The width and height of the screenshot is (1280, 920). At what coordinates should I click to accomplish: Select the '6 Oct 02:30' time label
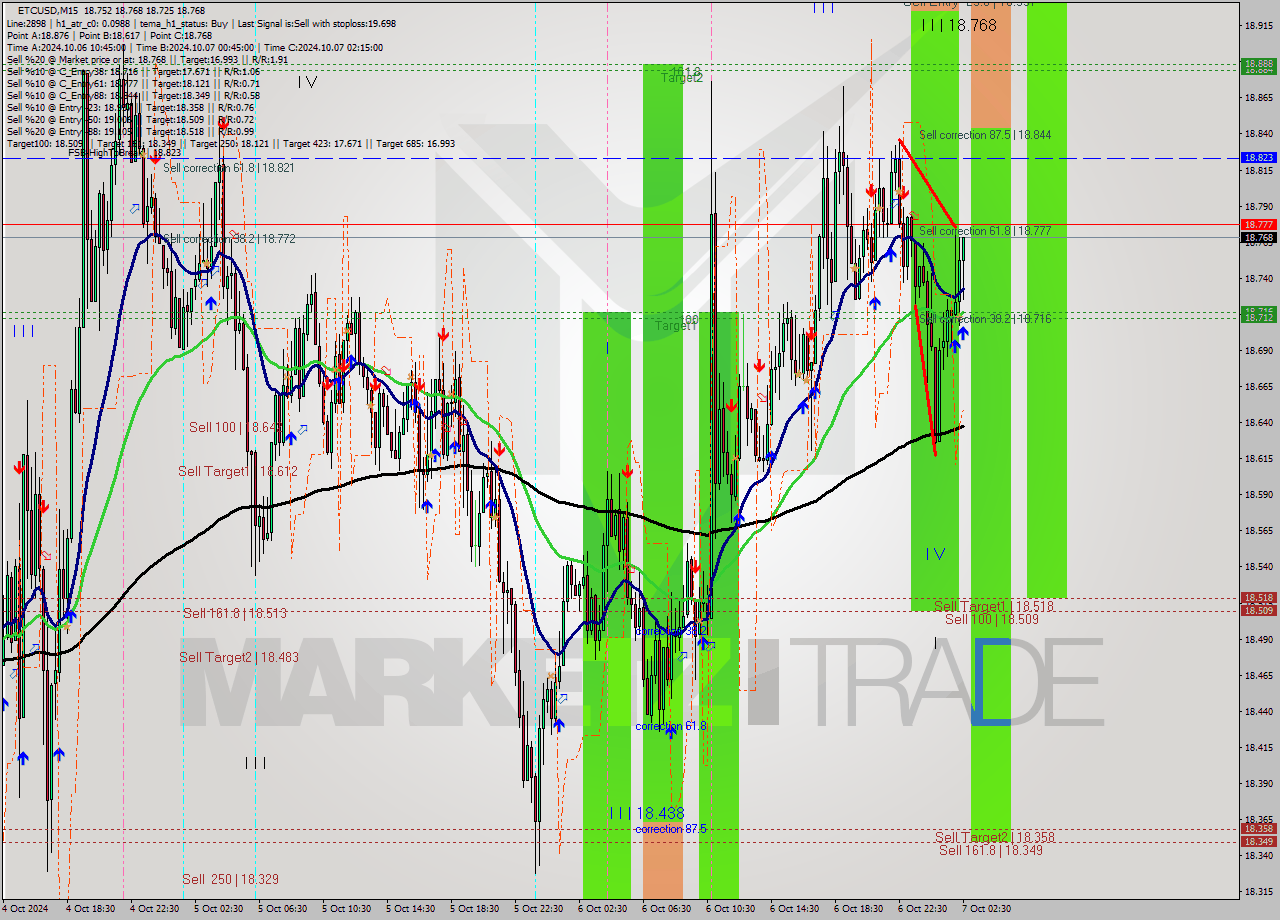click(x=603, y=909)
